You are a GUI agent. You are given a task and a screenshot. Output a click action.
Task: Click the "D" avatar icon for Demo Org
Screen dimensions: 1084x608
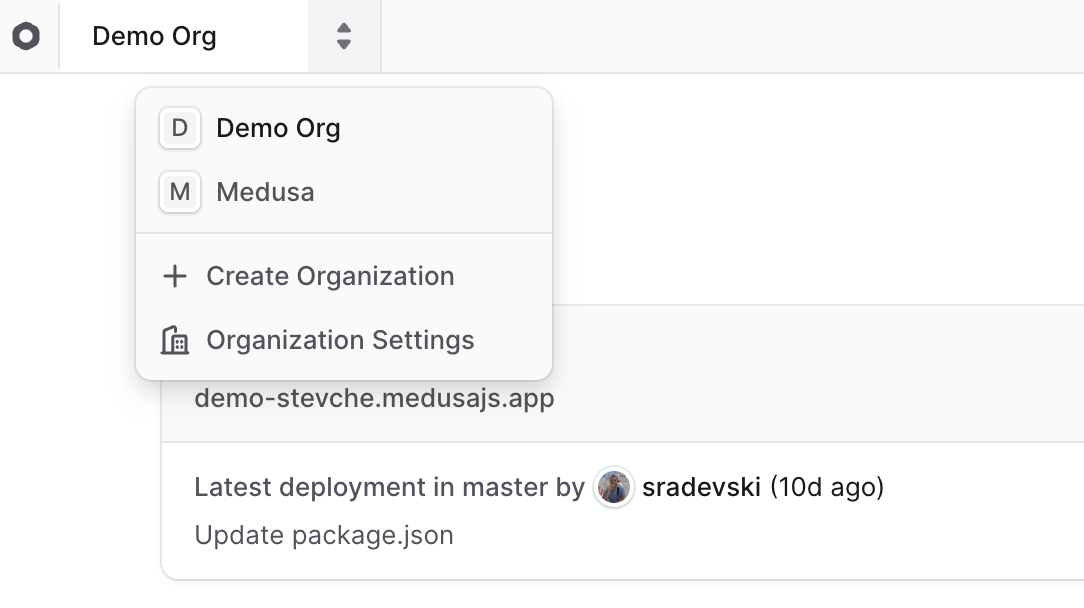[x=179, y=128]
